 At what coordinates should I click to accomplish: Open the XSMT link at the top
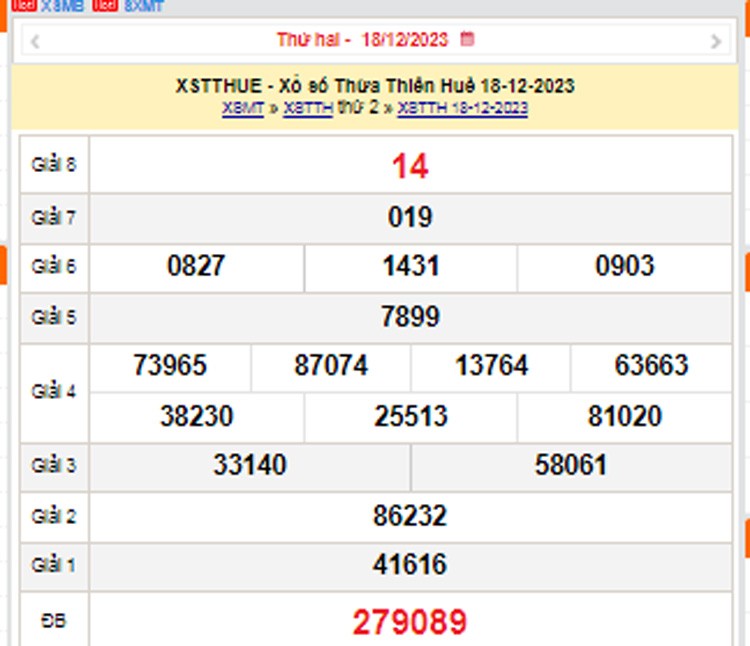143,5
